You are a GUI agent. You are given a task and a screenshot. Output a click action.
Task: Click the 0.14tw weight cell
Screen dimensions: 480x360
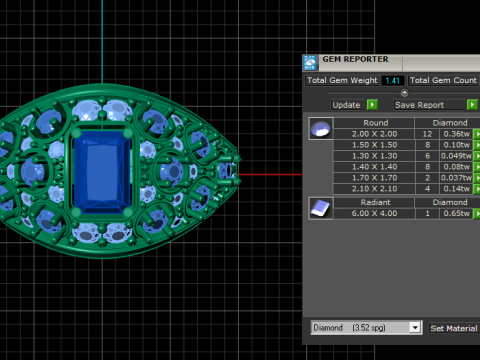pyautogui.click(x=456, y=189)
